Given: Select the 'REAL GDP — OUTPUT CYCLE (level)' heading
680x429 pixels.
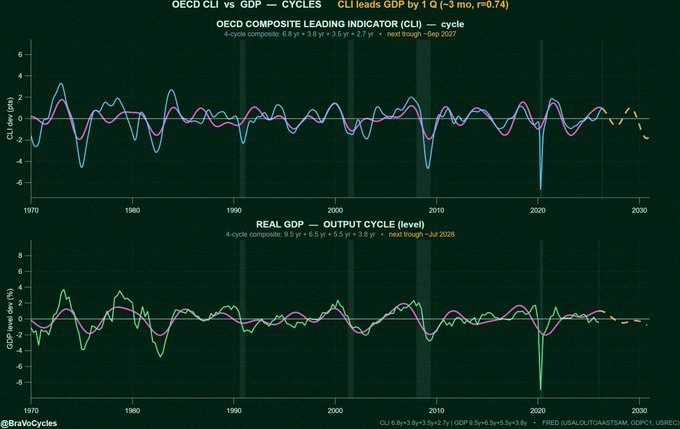Looking at the screenshot, I should [x=340, y=224].
